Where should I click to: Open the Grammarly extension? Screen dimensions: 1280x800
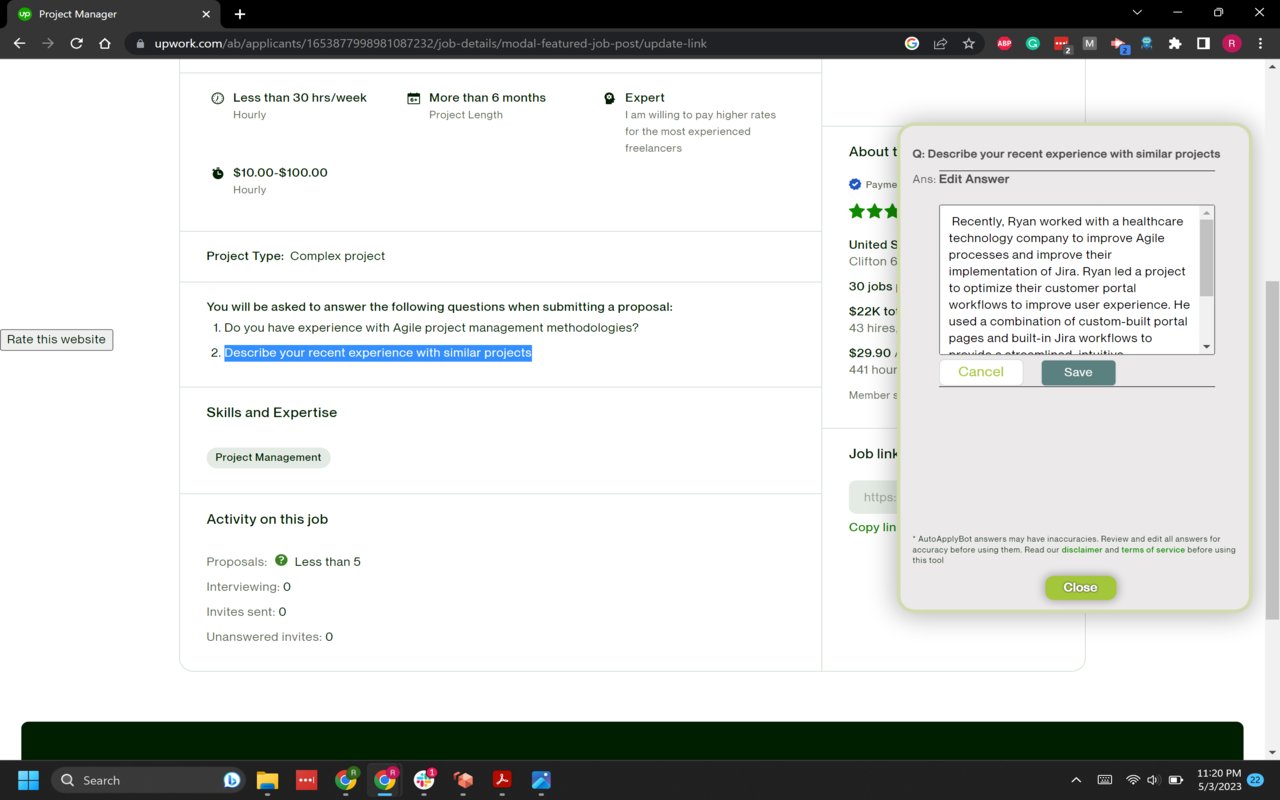coord(1032,43)
